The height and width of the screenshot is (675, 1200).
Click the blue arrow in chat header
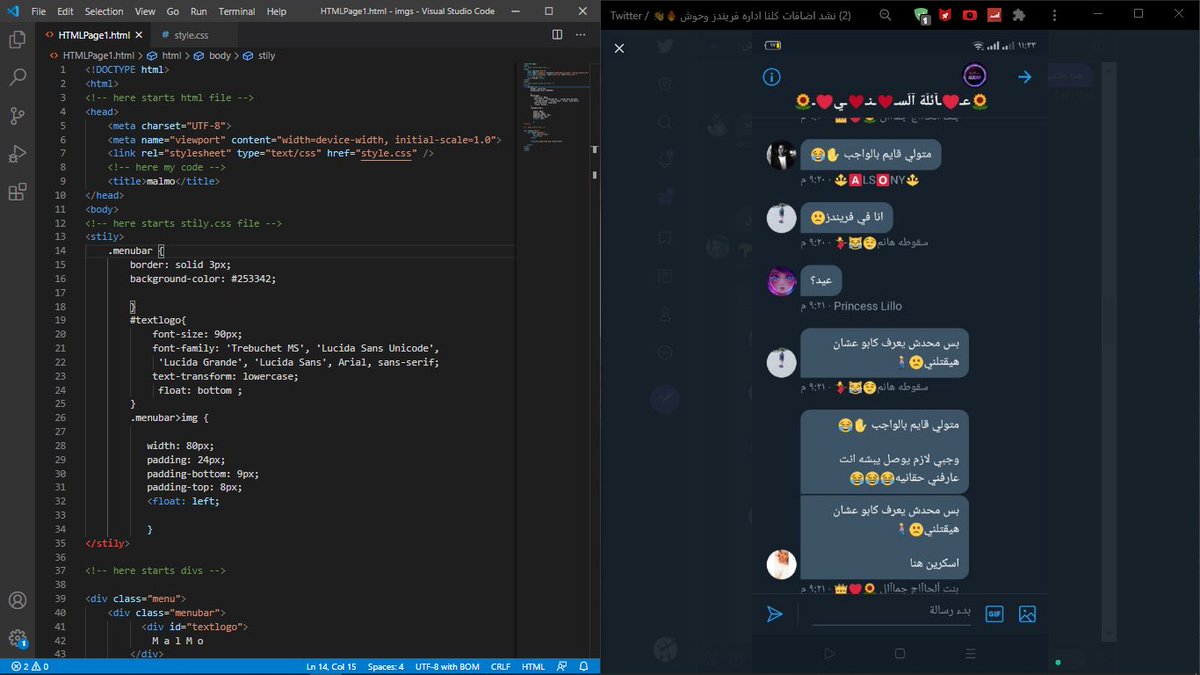1024,77
